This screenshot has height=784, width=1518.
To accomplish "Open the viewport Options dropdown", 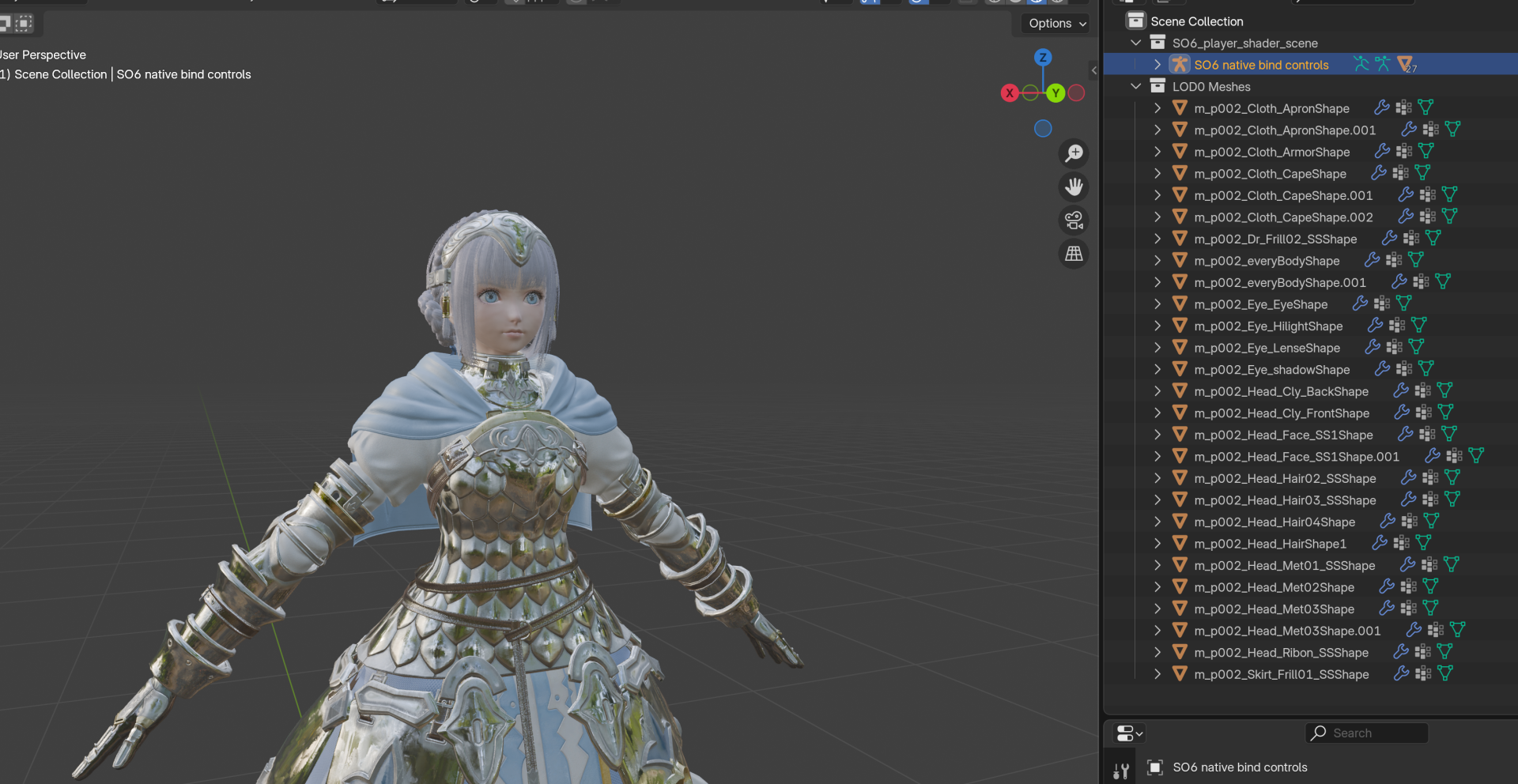I will coord(1058,24).
